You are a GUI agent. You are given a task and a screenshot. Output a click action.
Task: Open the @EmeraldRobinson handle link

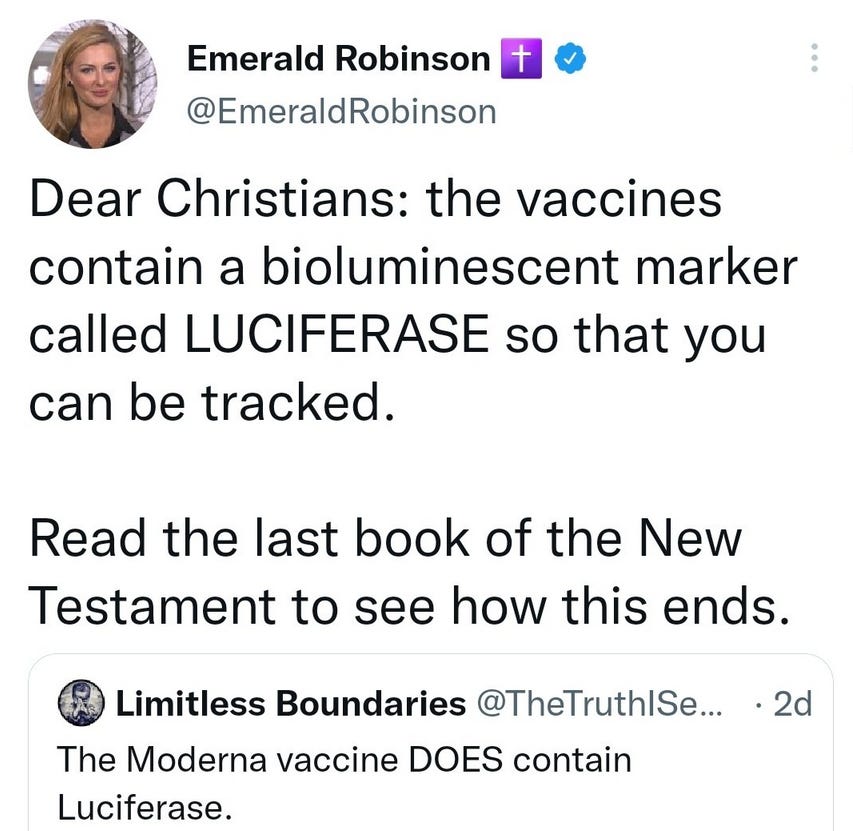tap(341, 110)
